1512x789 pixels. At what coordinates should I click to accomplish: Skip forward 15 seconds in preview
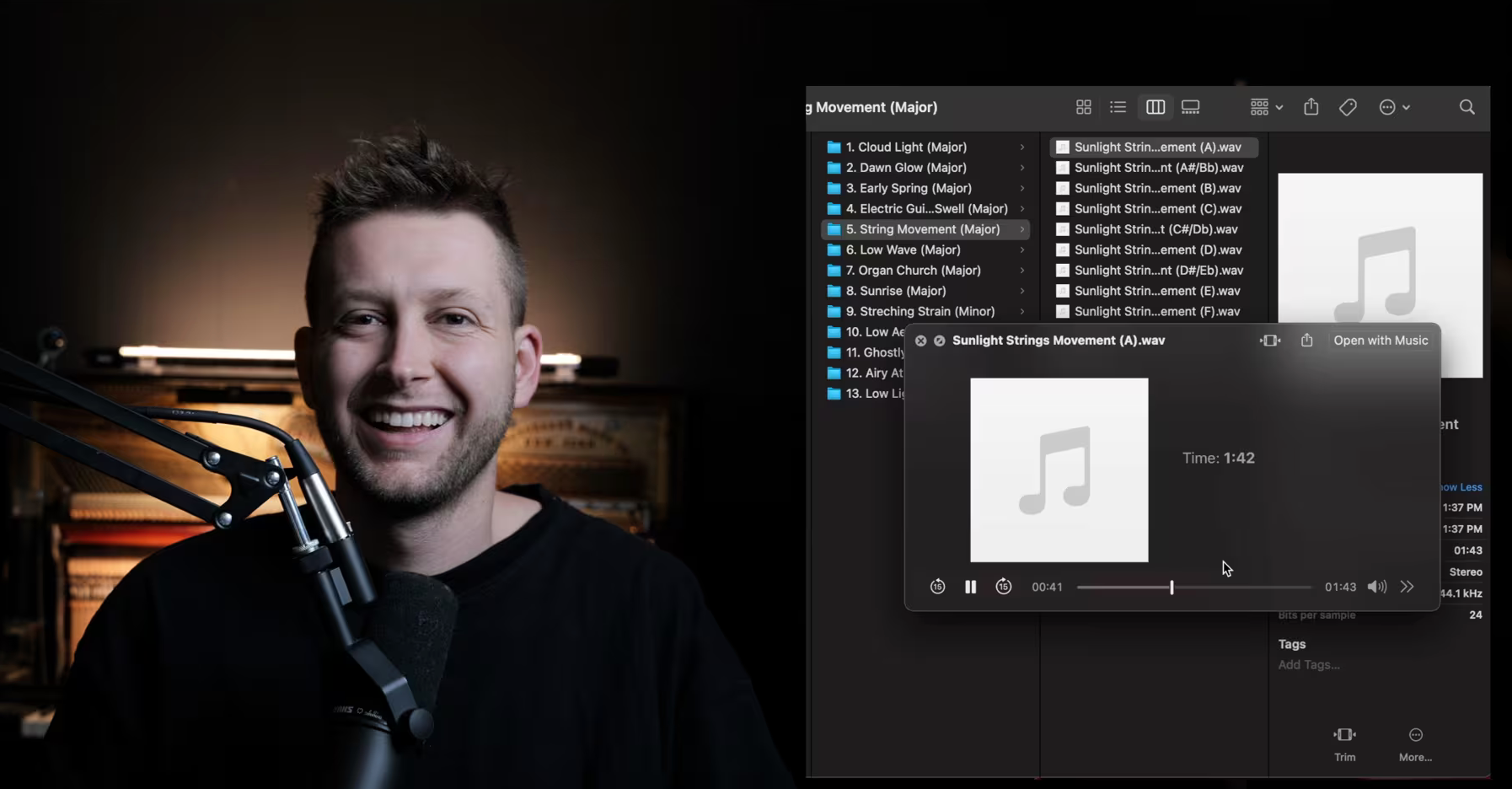(x=1003, y=587)
